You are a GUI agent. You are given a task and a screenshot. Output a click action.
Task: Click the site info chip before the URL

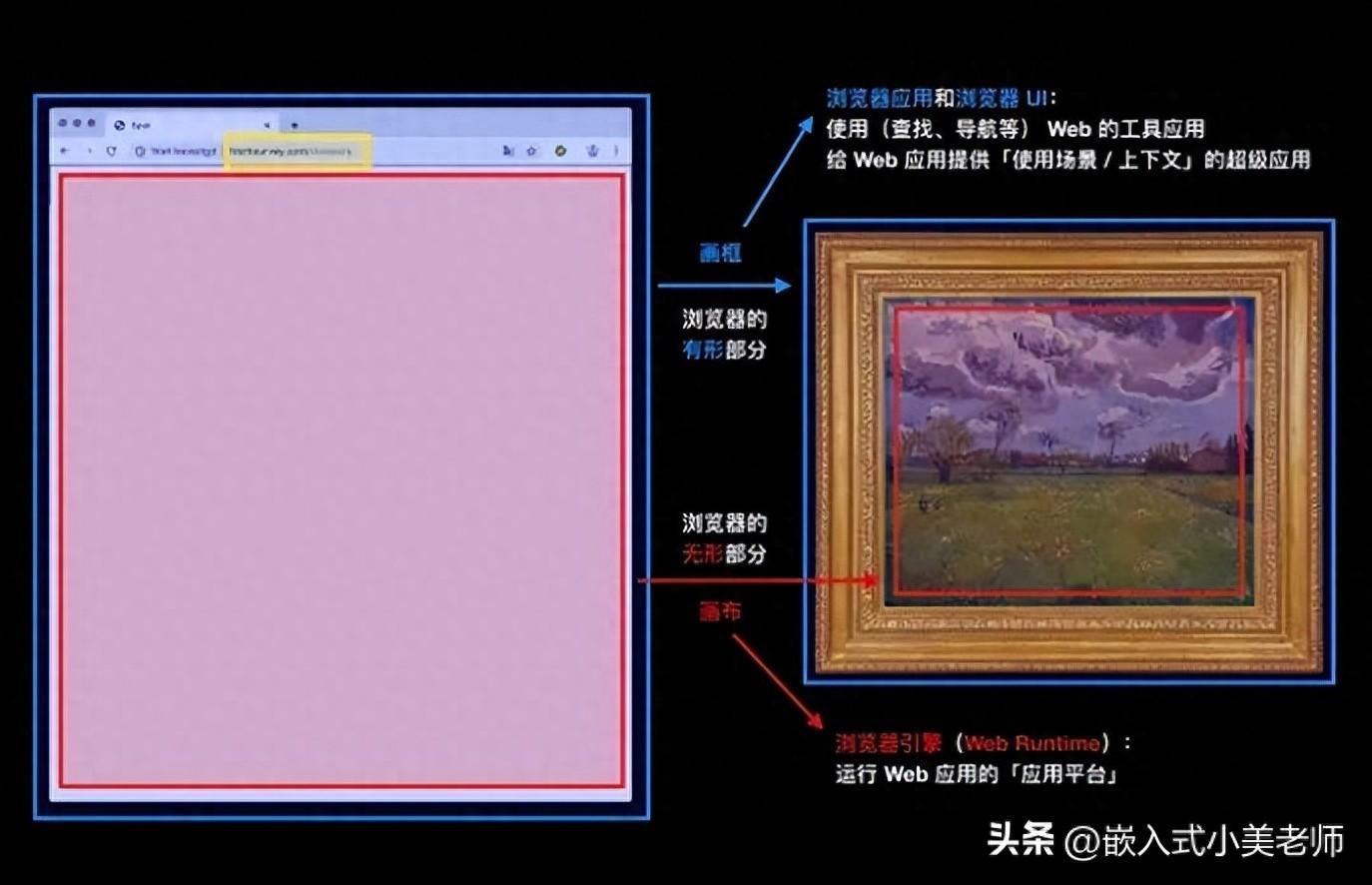click(176, 151)
